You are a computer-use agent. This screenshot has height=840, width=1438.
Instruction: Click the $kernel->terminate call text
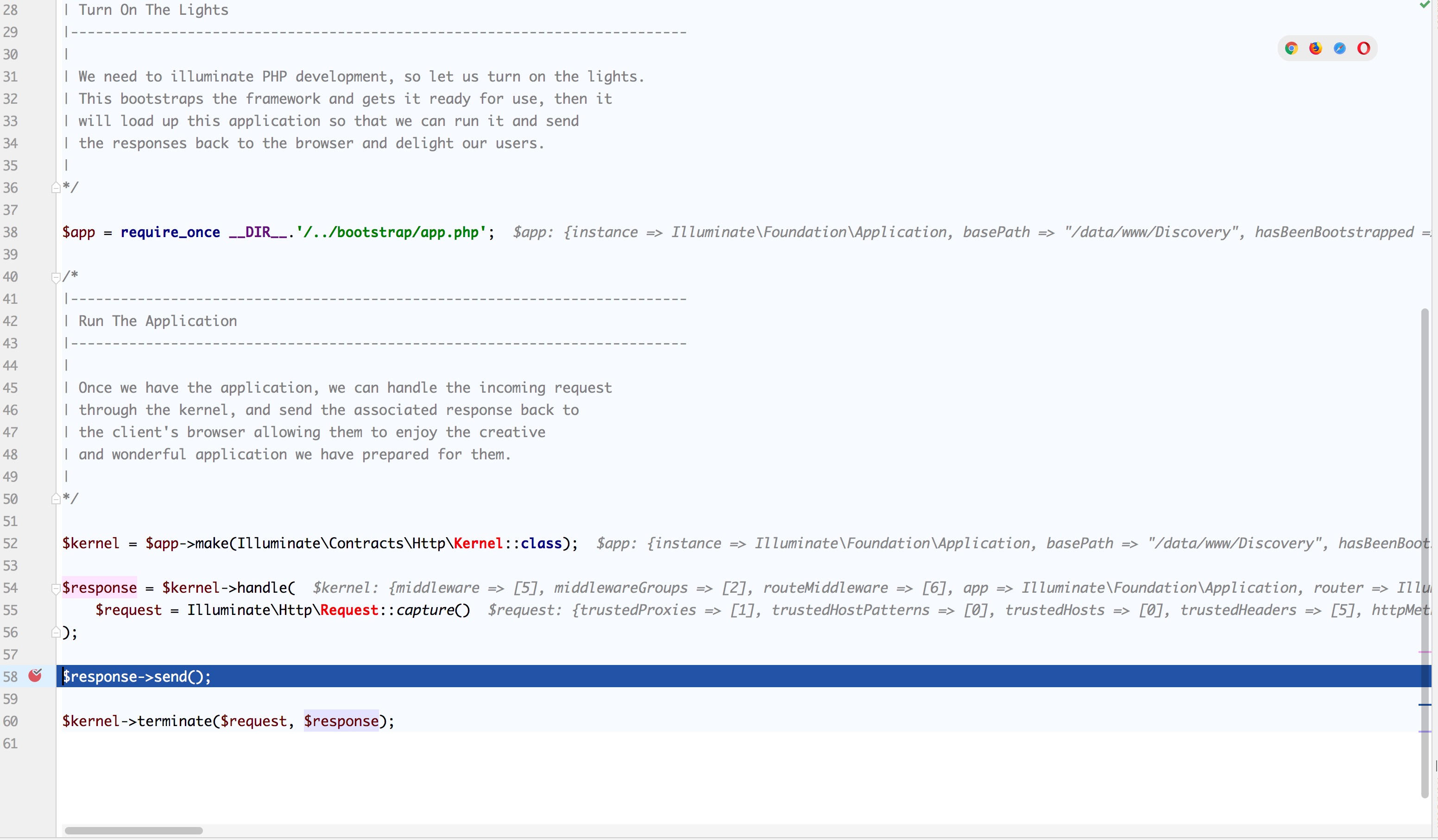228,721
